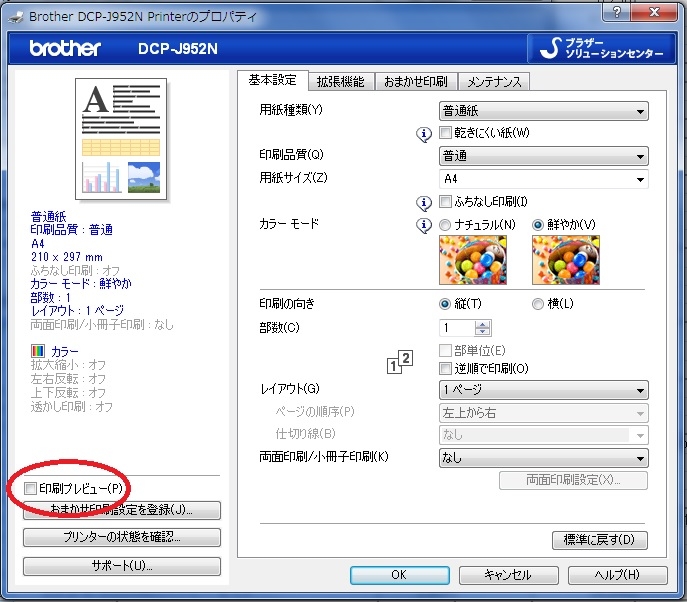Open the Brother Solutions Center banner
Viewport: 687px width, 602px height.
point(601,48)
